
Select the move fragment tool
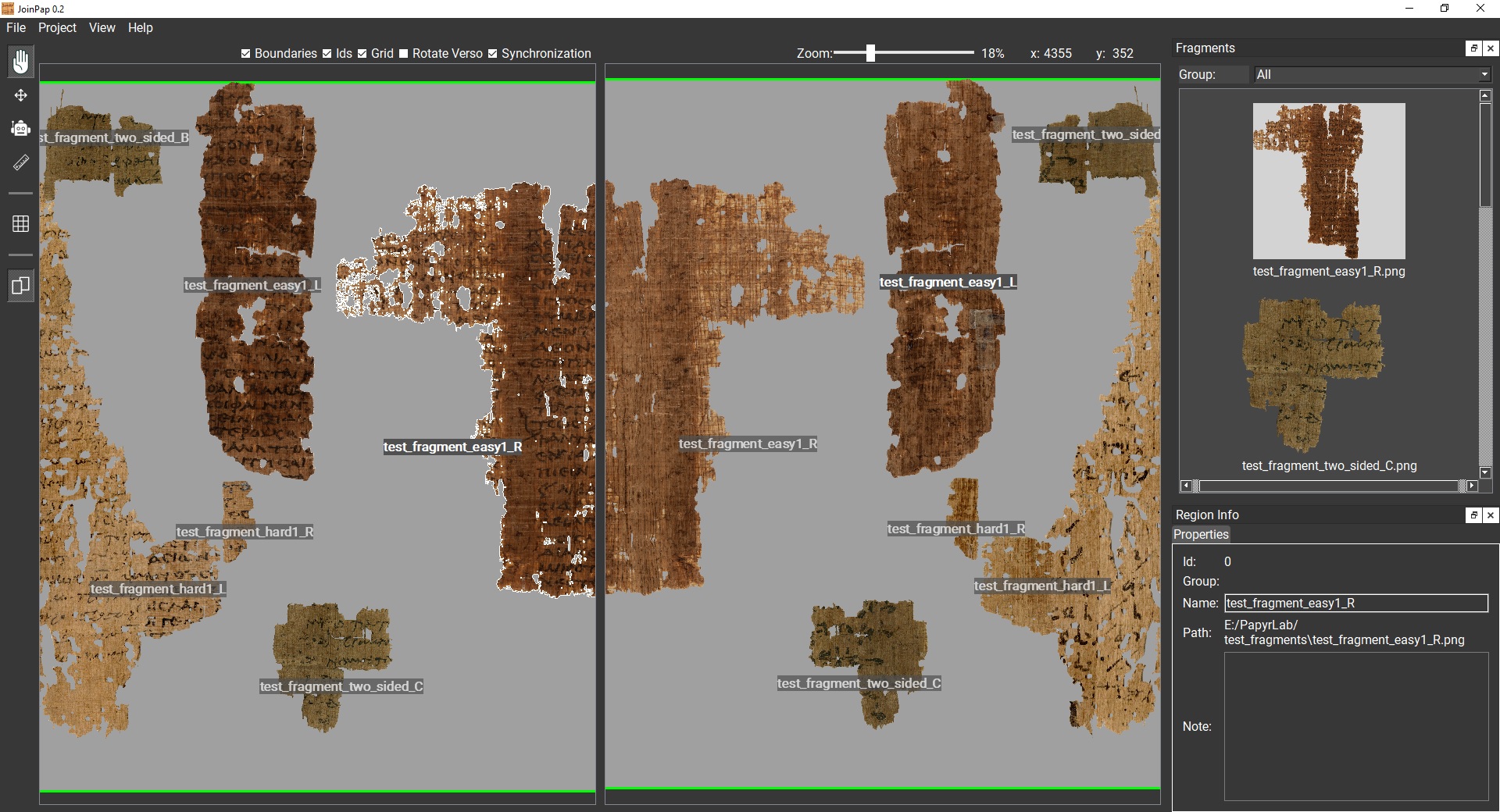click(20, 95)
